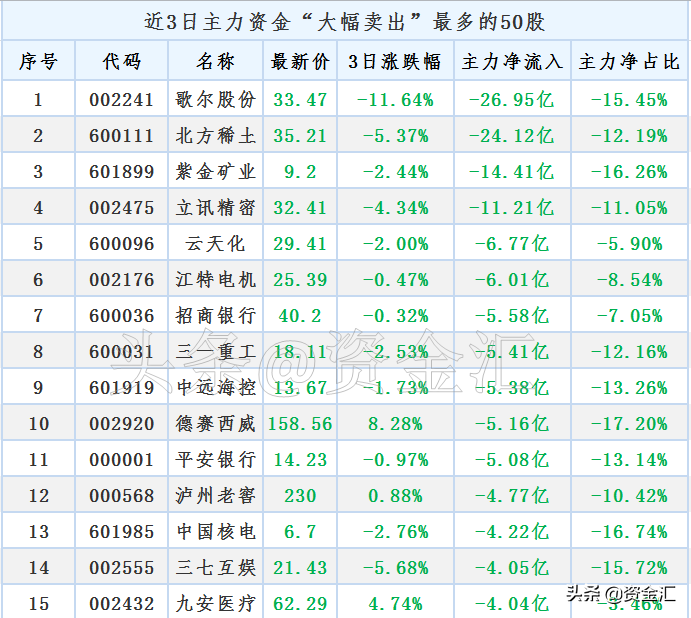Click 3-day change 4.74%
This screenshot has width=691, height=618.
click(395, 604)
